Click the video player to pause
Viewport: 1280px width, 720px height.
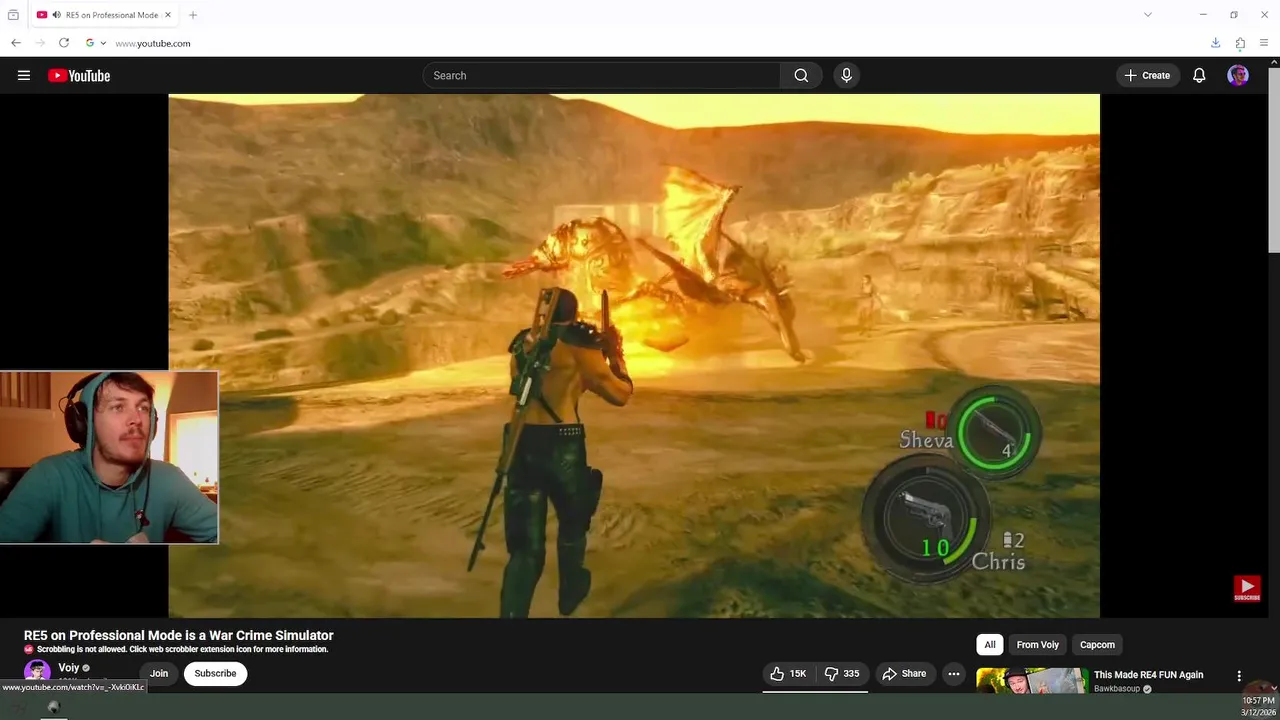pos(634,355)
